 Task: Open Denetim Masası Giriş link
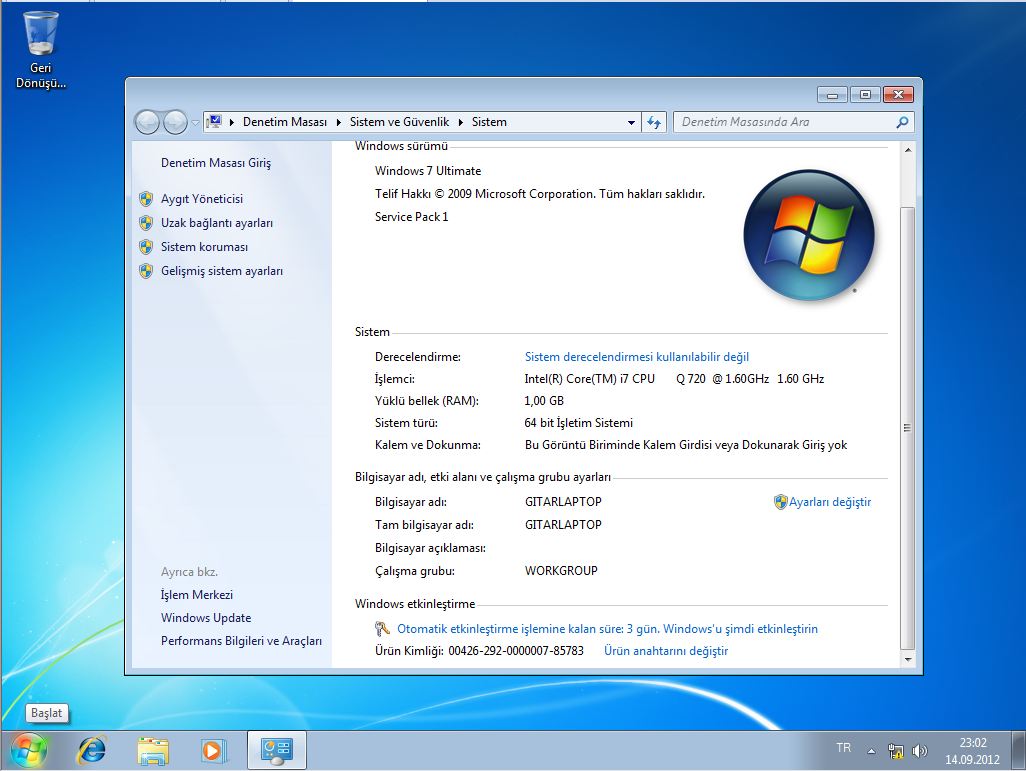click(x=215, y=163)
